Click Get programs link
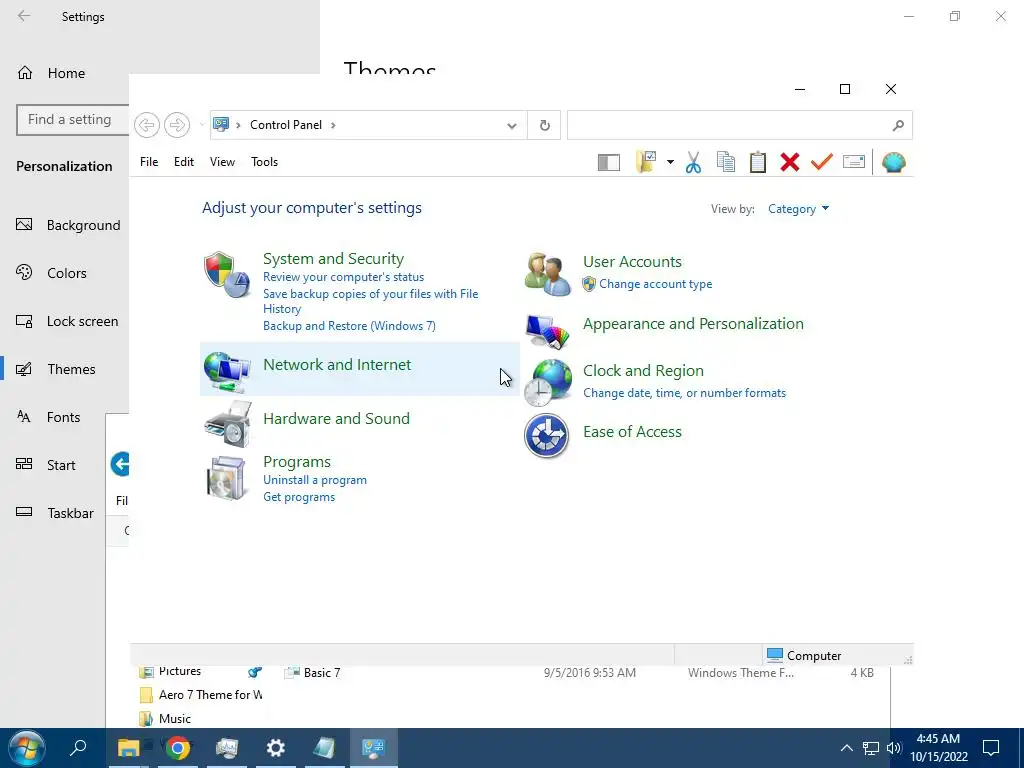The image size is (1024, 768). 298,497
